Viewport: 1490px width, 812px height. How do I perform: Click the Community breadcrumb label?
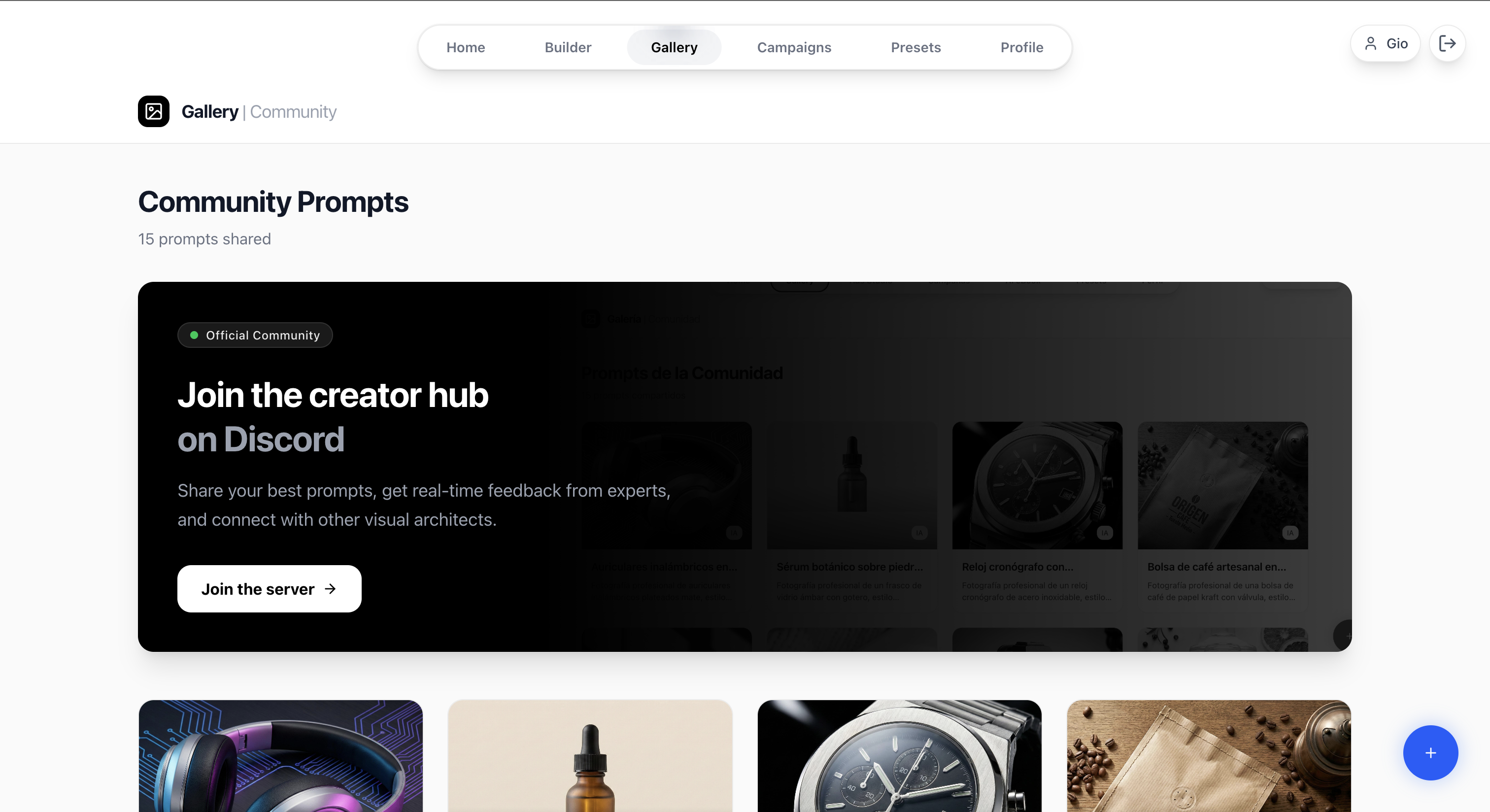tap(293, 112)
